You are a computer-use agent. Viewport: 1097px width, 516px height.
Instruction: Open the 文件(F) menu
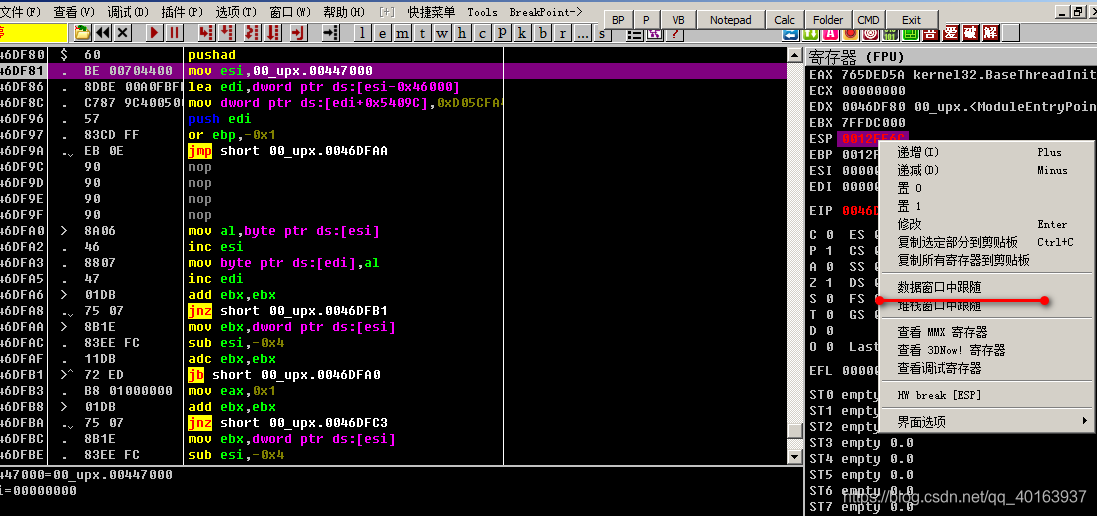[x=21, y=12]
